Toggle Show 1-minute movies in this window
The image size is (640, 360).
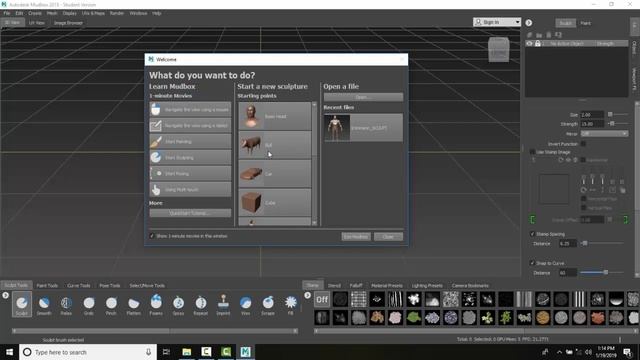click(x=152, y=236)
